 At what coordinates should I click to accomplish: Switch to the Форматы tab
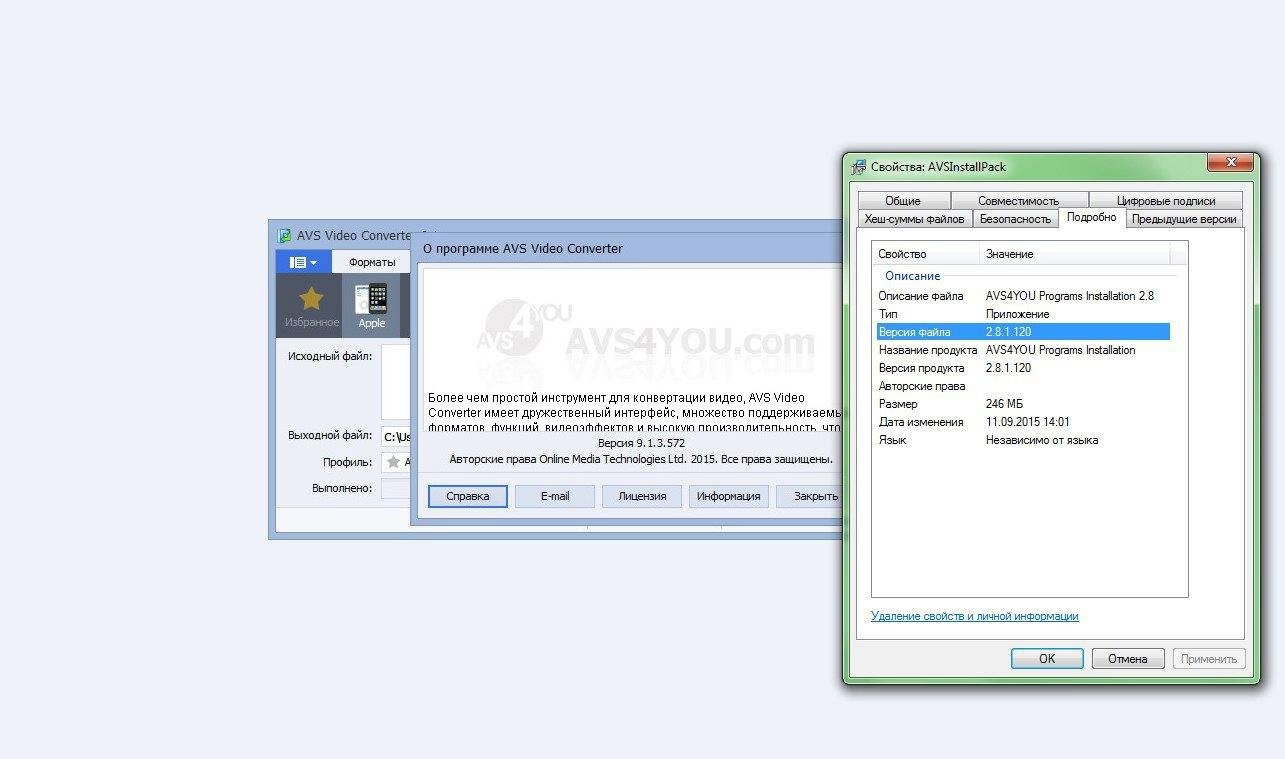372,262
